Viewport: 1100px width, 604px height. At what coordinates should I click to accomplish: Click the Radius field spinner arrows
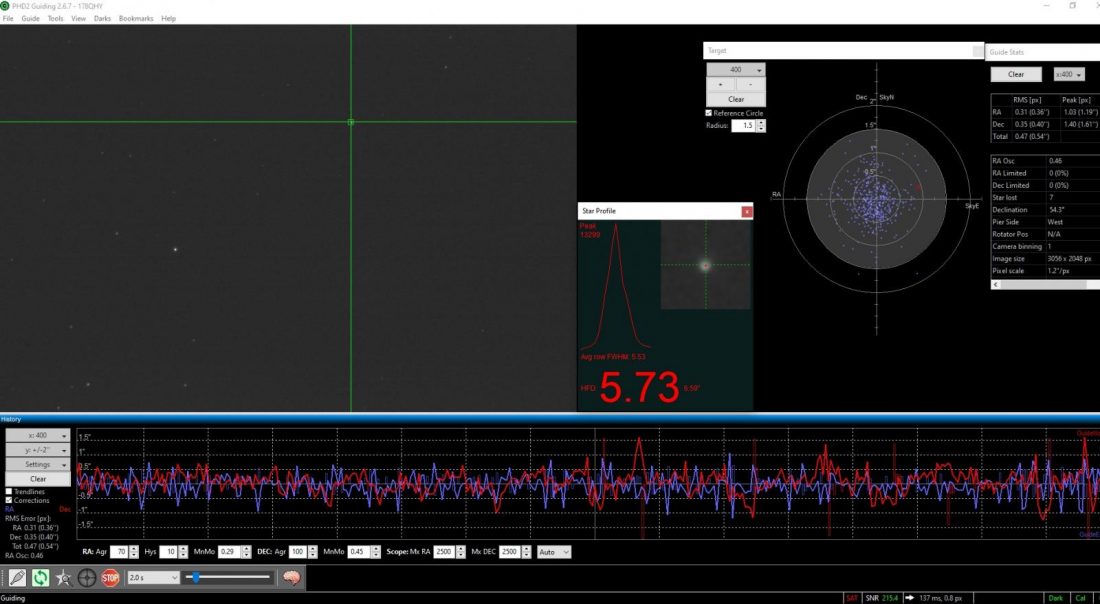click(761, 126)
